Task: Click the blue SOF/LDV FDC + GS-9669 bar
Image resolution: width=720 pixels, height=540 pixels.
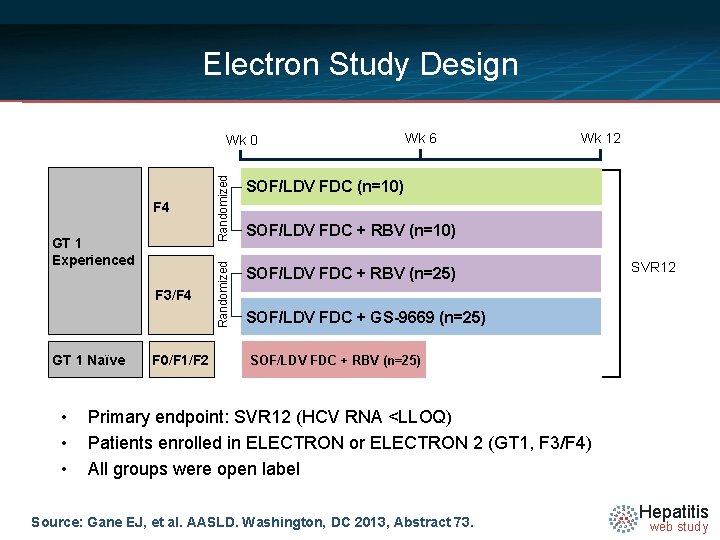Action: click(x=421, y=317)
